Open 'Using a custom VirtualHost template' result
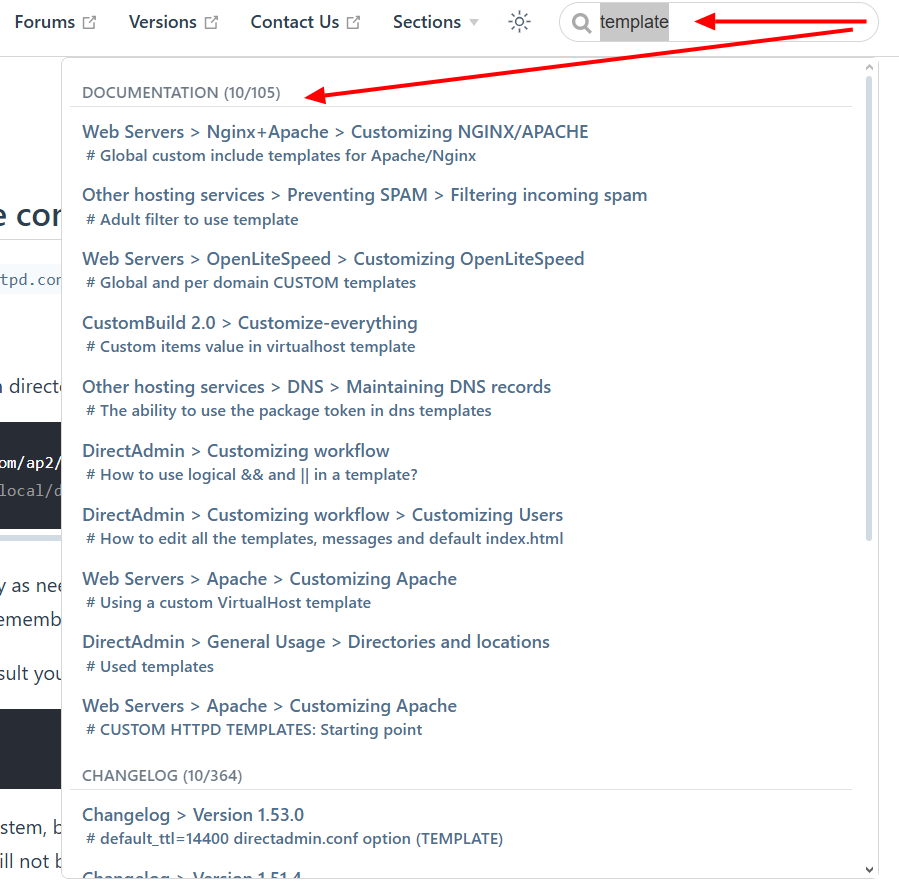Viewport: 899px width, 894px height. (228, 603)
